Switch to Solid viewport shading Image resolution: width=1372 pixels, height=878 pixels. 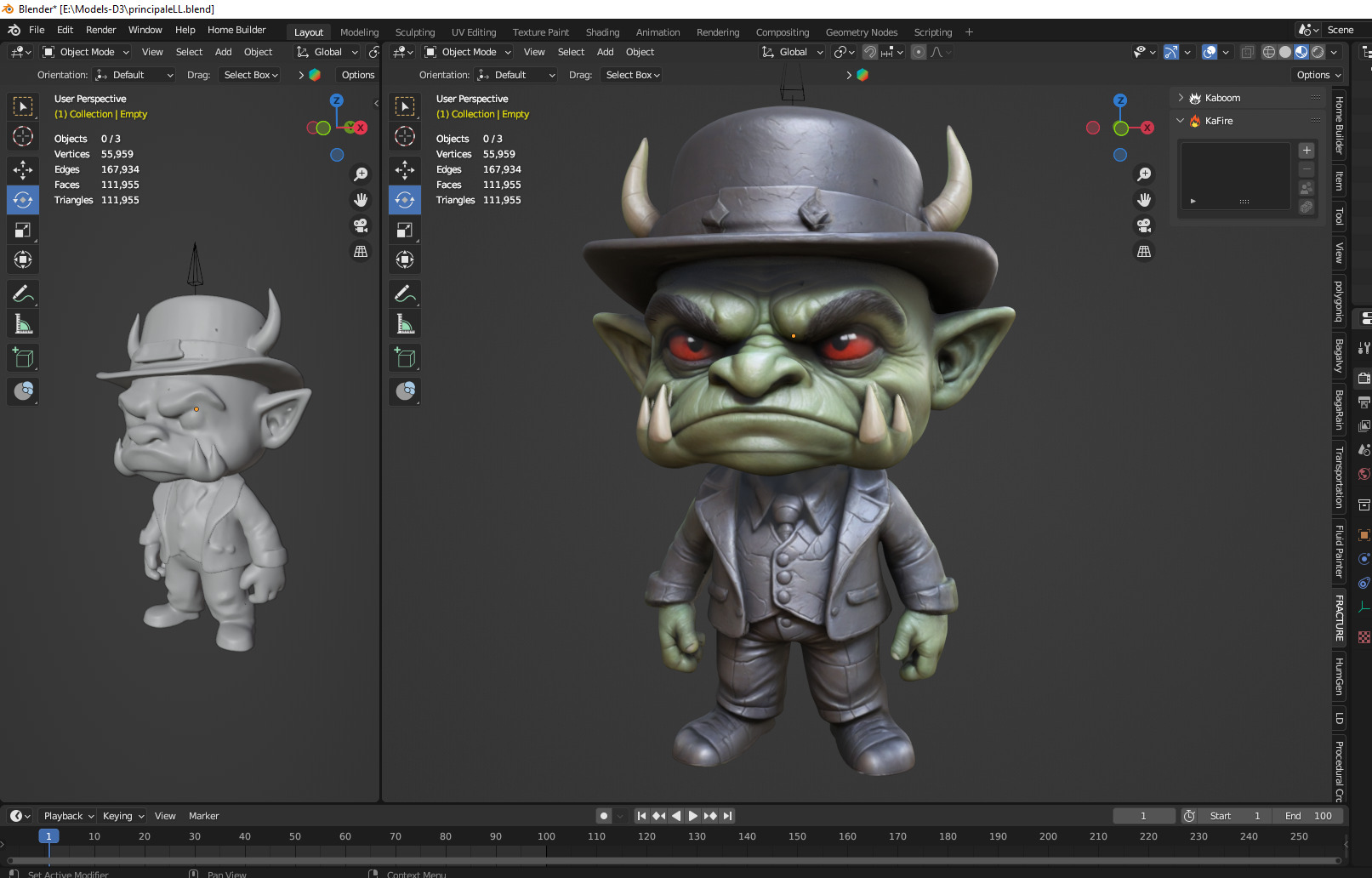pyautogui.click(x=1284, y=52)
